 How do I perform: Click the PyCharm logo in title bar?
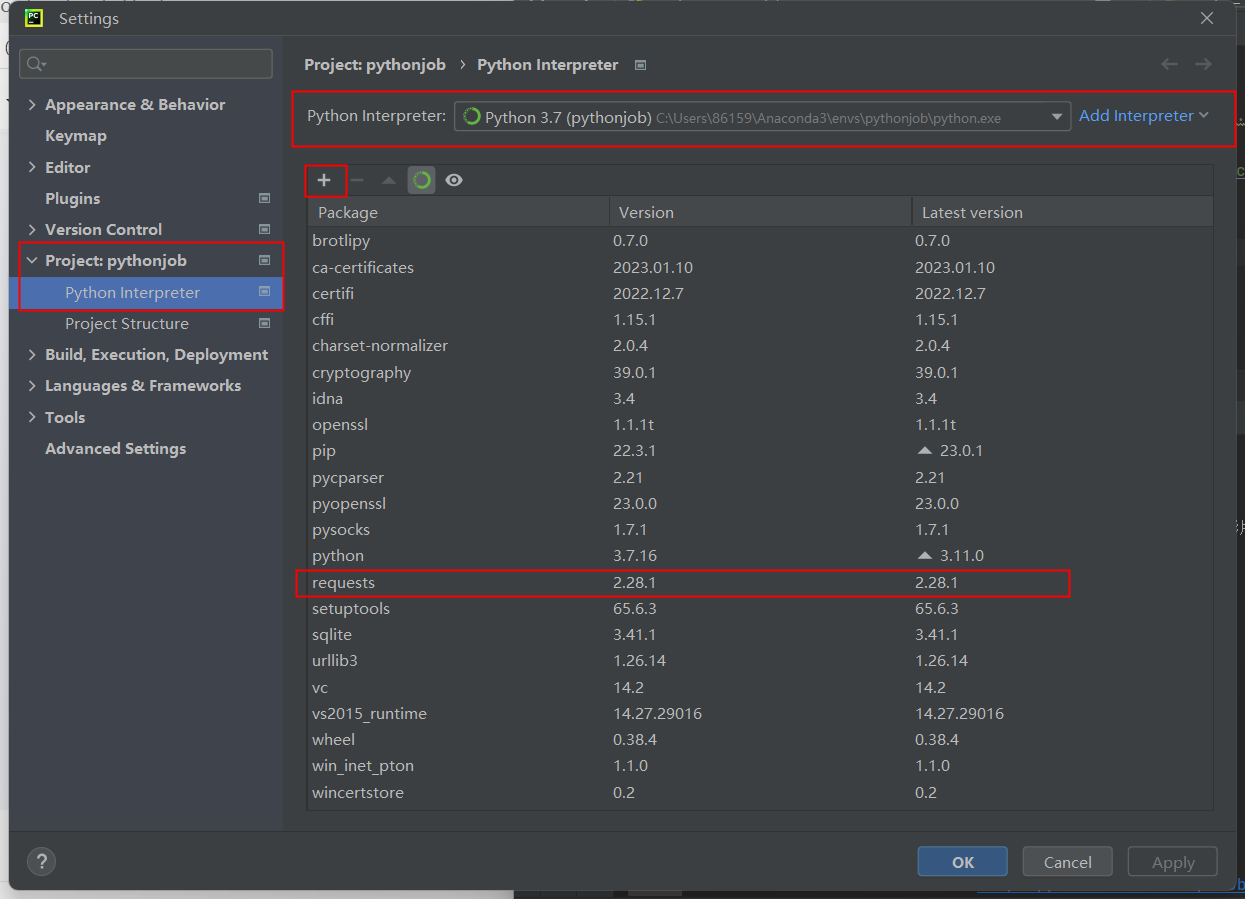[34, 18]
